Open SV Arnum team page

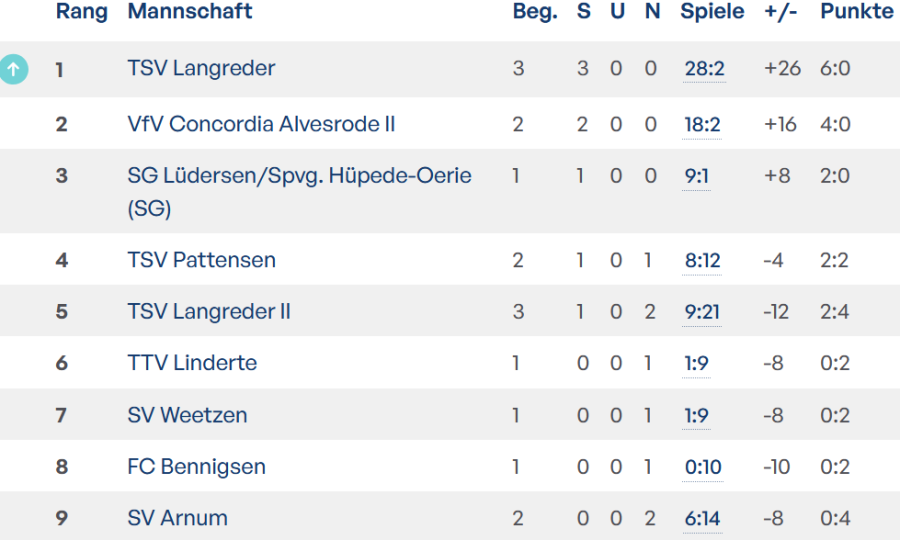click(177, 519)
